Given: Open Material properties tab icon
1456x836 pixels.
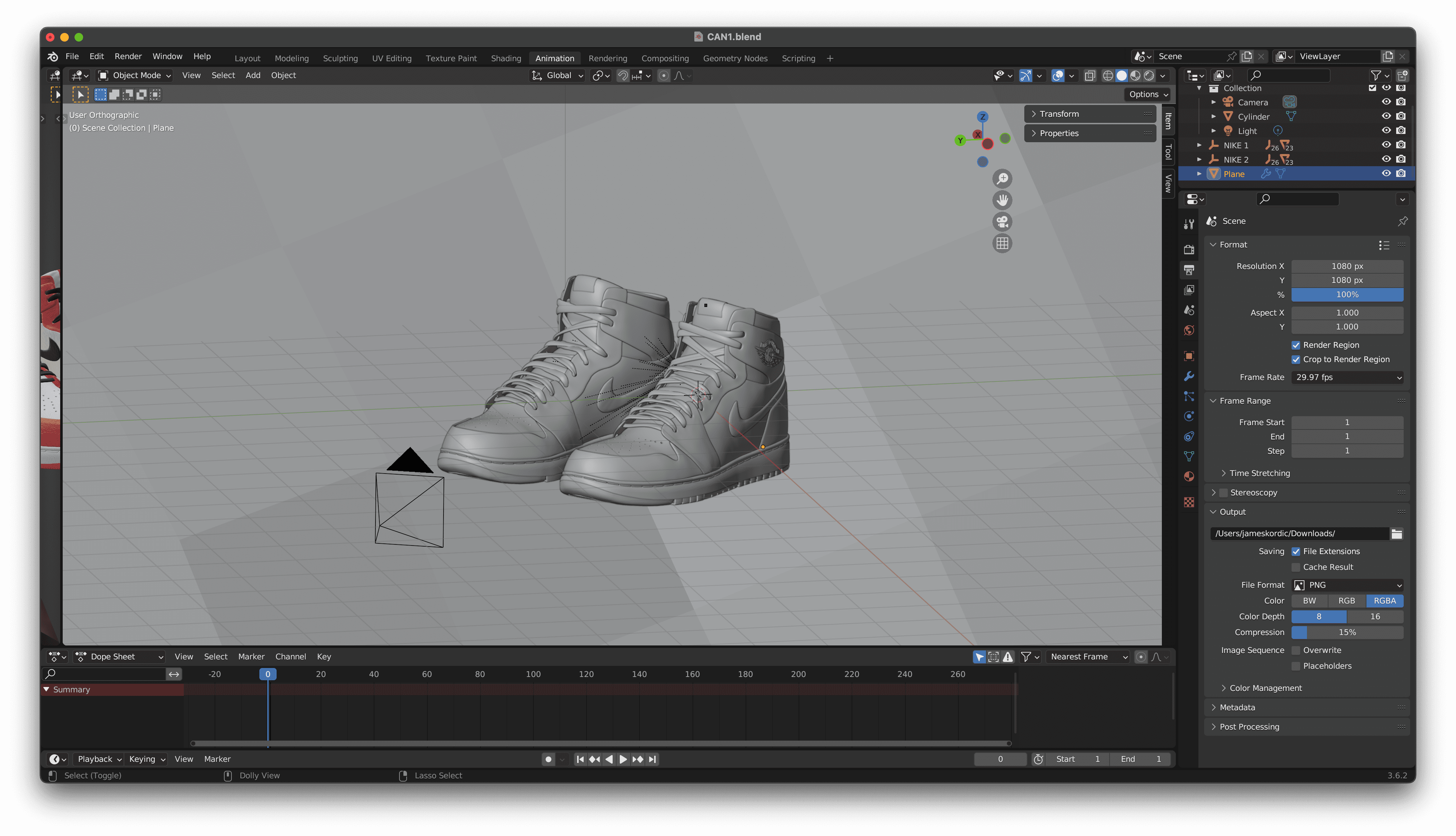Looking at the screenshot, I should [x=1189, y=477].
